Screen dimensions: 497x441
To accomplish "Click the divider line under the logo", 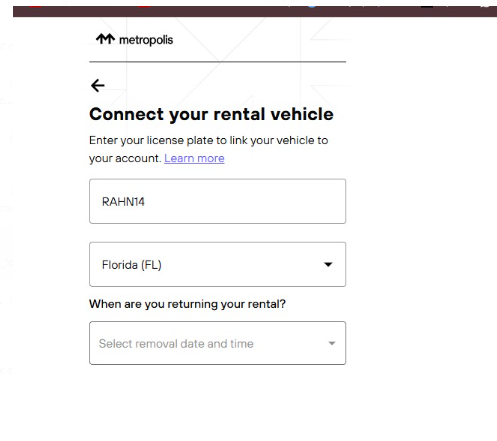I will point(217,62).
